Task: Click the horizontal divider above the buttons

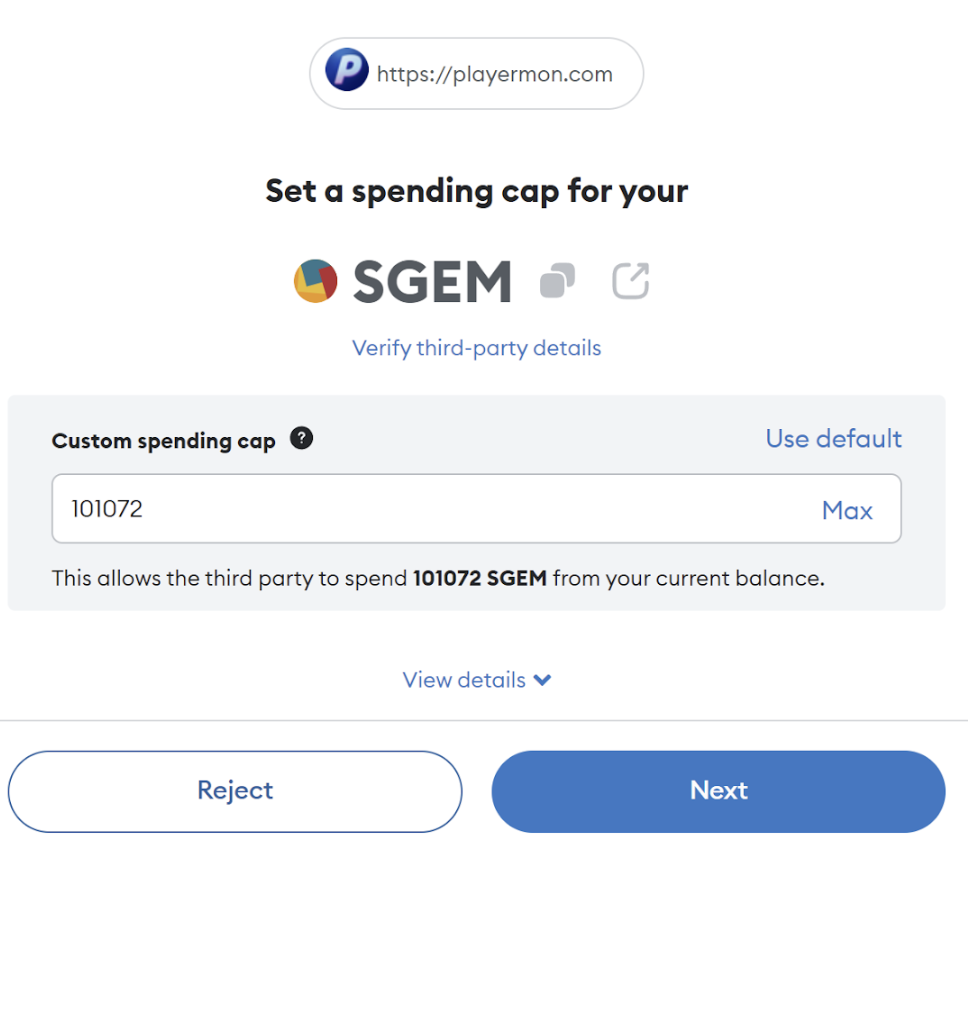Action: [x=484, y=720]
